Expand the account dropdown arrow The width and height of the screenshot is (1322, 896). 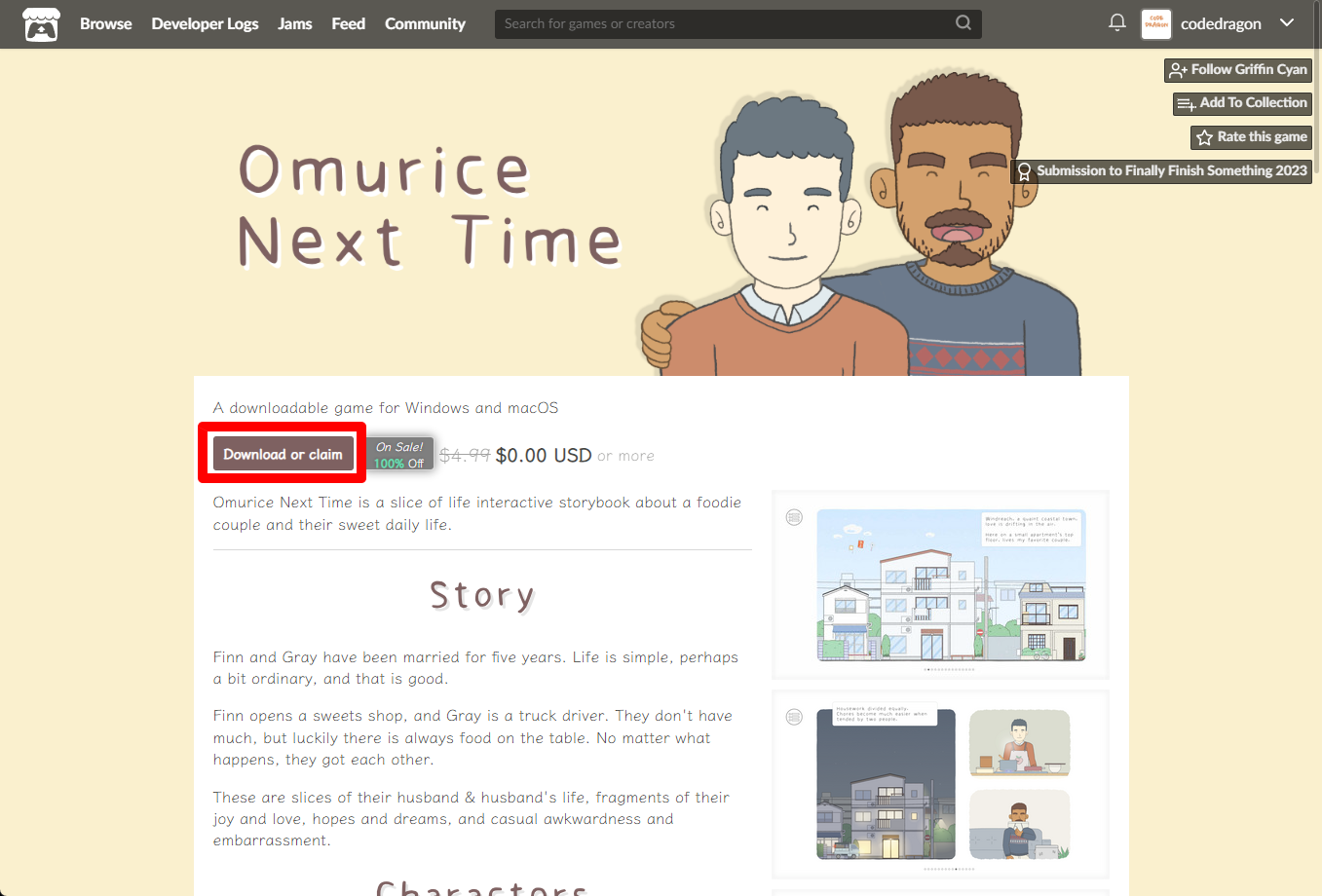pyautogui.click(x=1287, y=22)
